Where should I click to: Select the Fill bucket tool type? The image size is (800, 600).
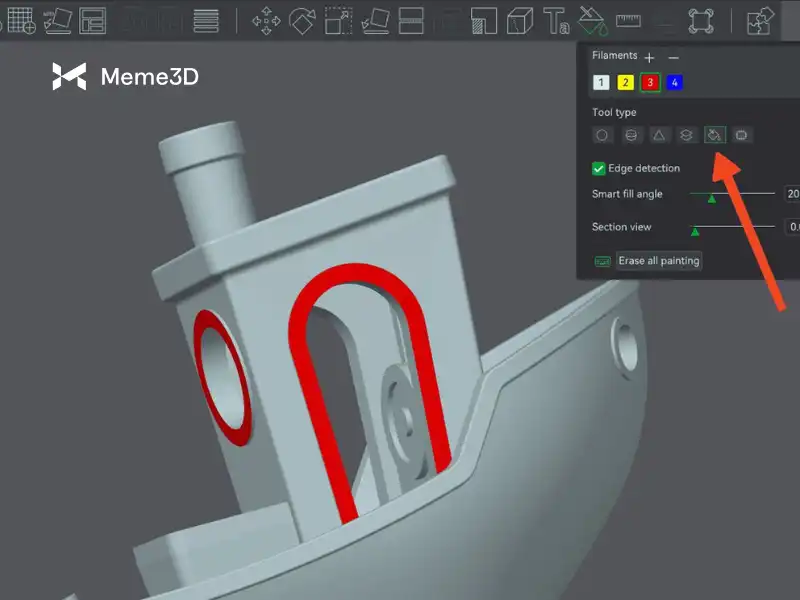coord(714,135)
